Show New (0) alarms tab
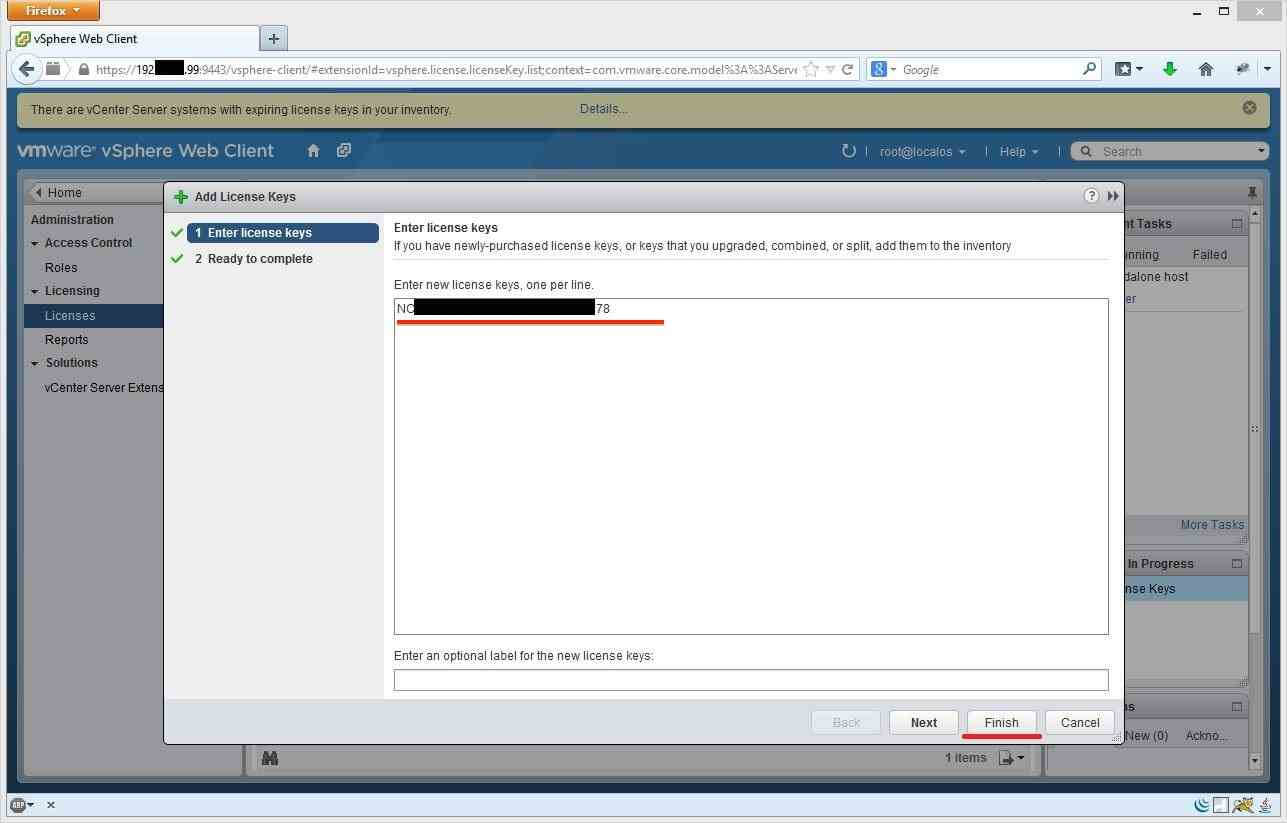 click(x=1146, y=735)
